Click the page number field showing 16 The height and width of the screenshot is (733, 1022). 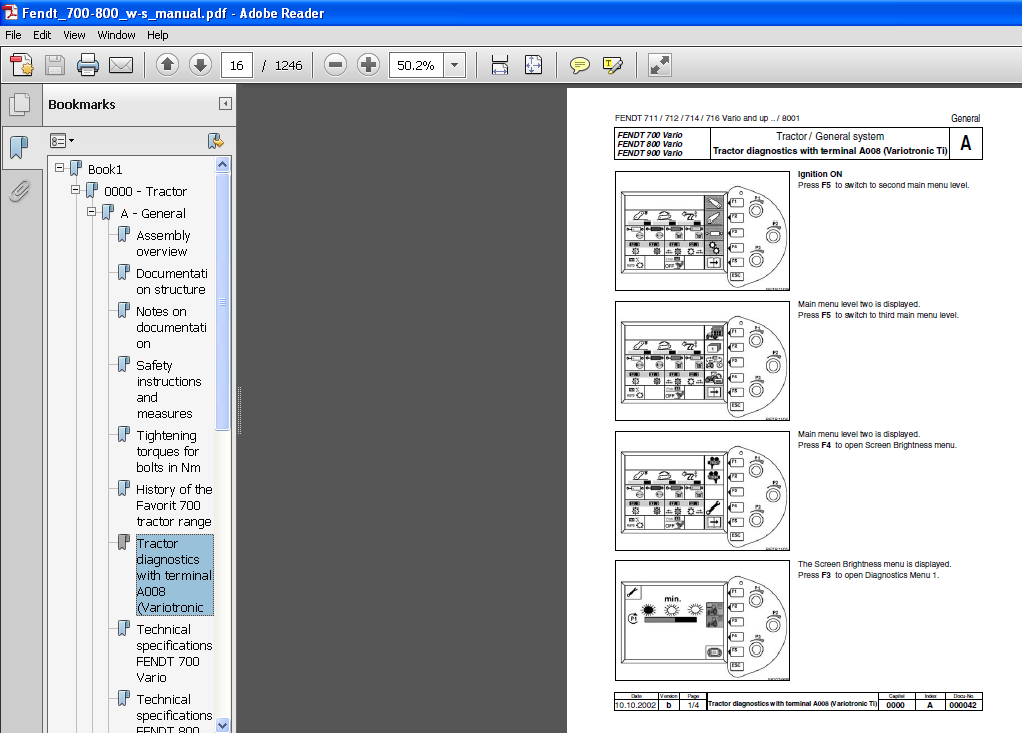point(237,65)
